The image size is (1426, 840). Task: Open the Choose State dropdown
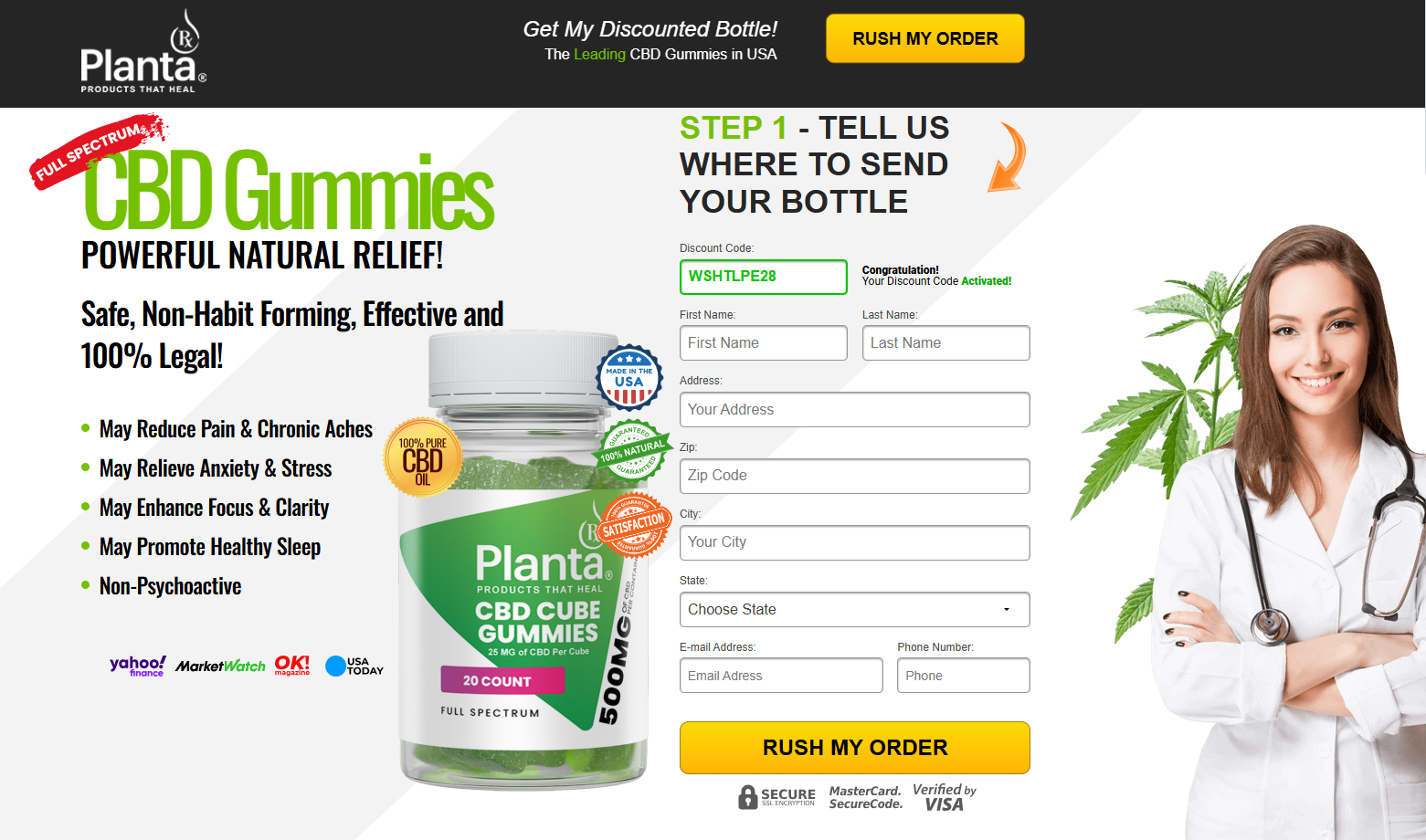pyautogui.click(x=854, y=609)
